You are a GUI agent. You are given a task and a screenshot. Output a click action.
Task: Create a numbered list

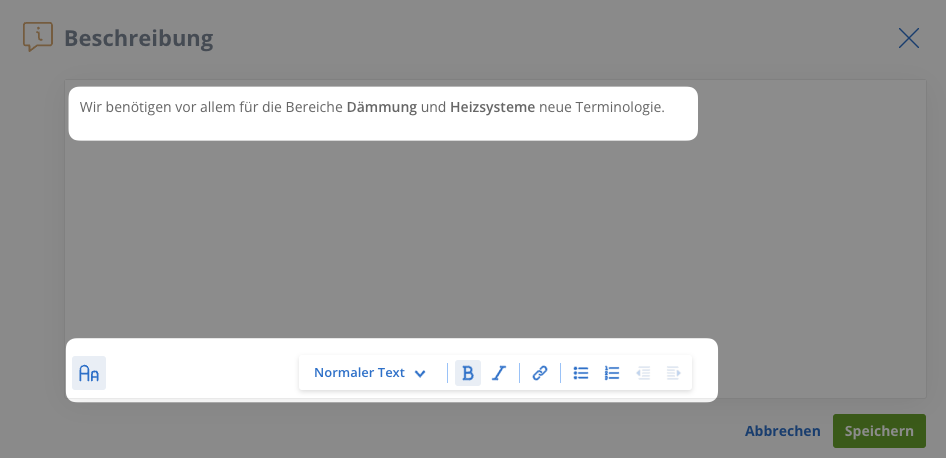tap(612, 373)
